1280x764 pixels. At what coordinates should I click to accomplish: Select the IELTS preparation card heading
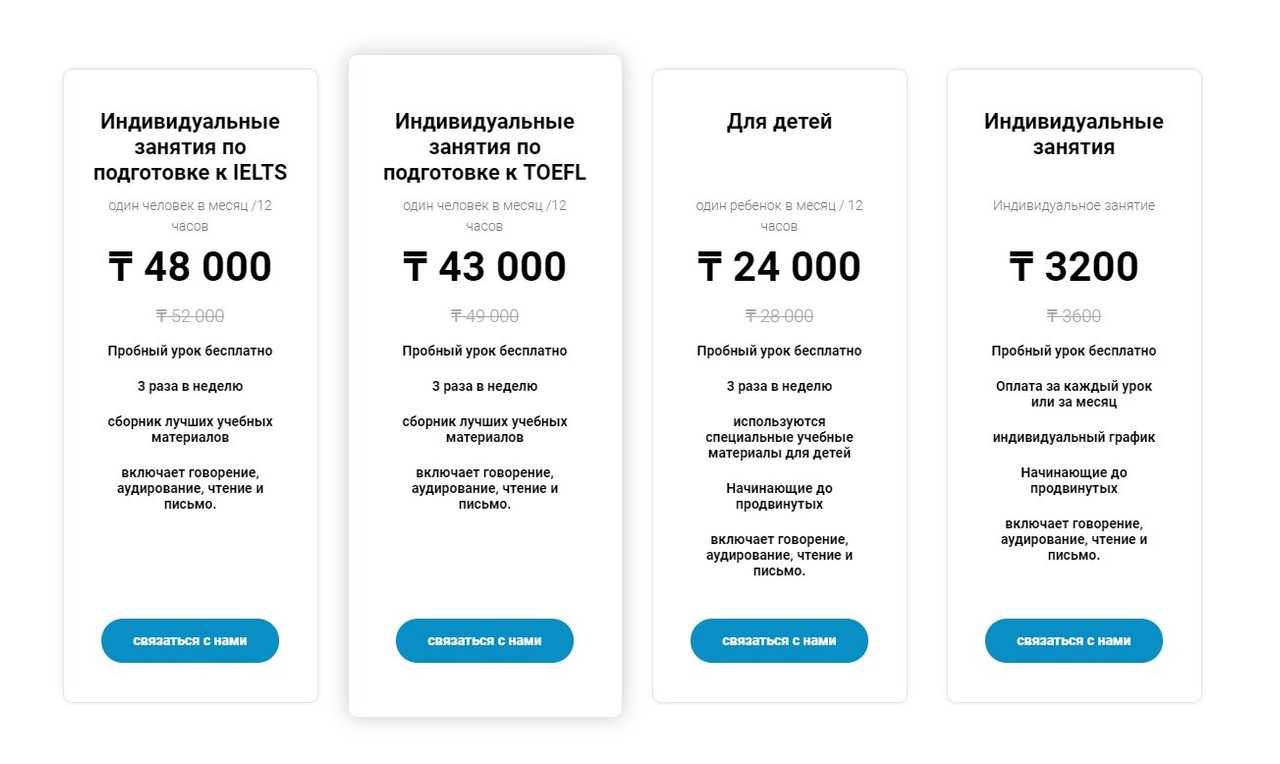pos(190,147)
